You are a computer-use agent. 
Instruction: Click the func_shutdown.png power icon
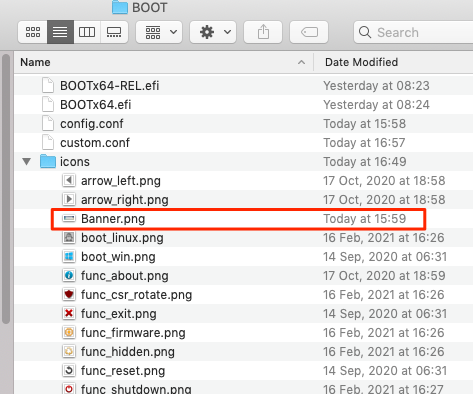point(69,389)
